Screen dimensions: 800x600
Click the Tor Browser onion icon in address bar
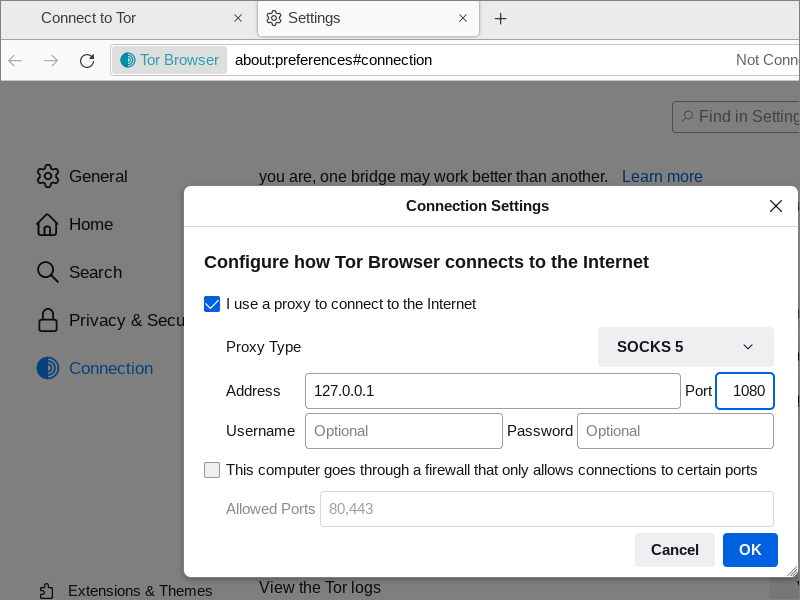pyautogui.click(x=128, y=60)
